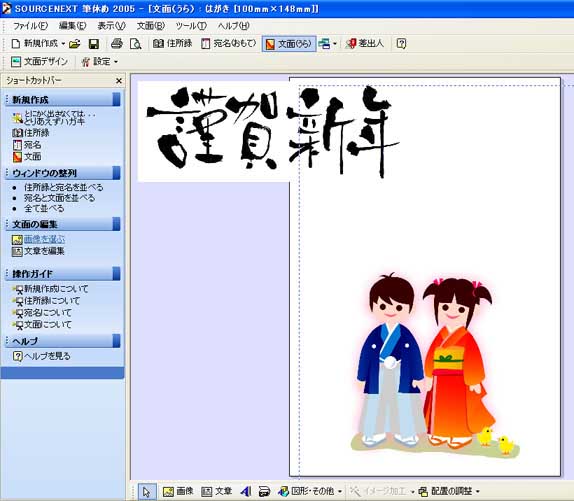Screen dimensions: 574x501
Task: Open the 図形・その他 dropdown
Action: pos(340,491)
